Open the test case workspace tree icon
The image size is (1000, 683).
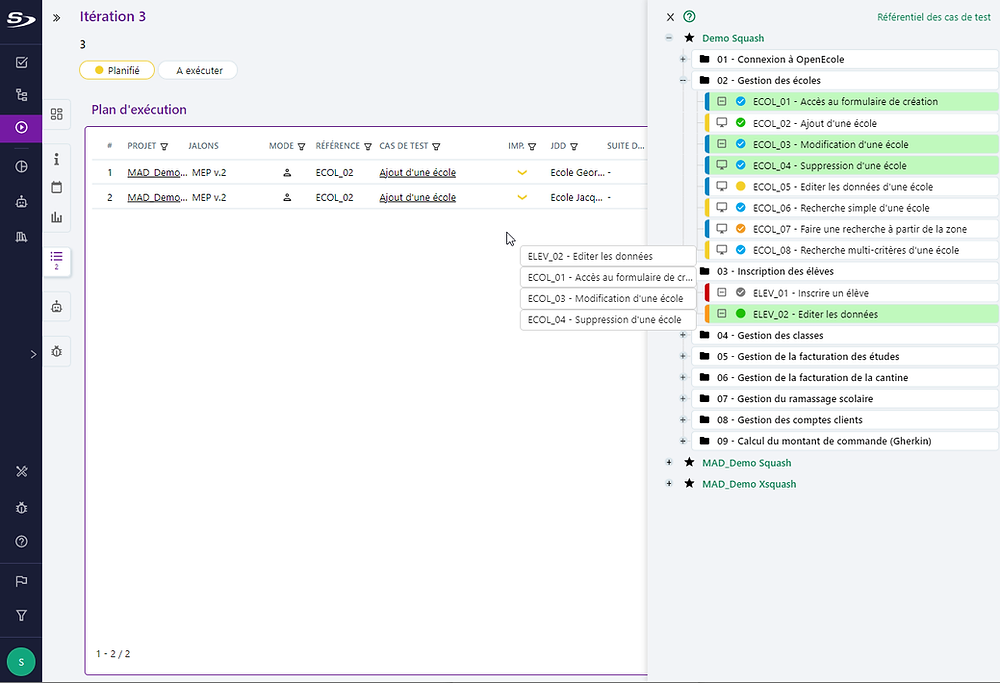[x=21, y=95]
